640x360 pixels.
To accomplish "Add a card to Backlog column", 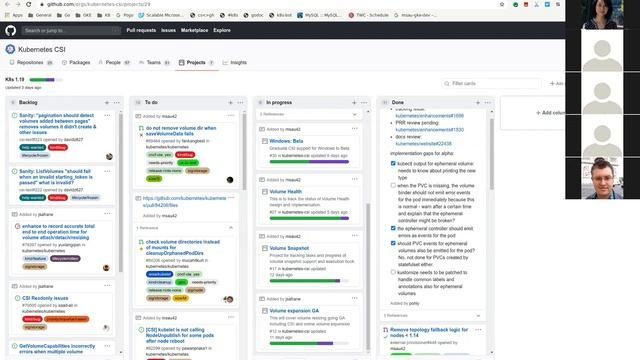I will click(x=107, y=102).
